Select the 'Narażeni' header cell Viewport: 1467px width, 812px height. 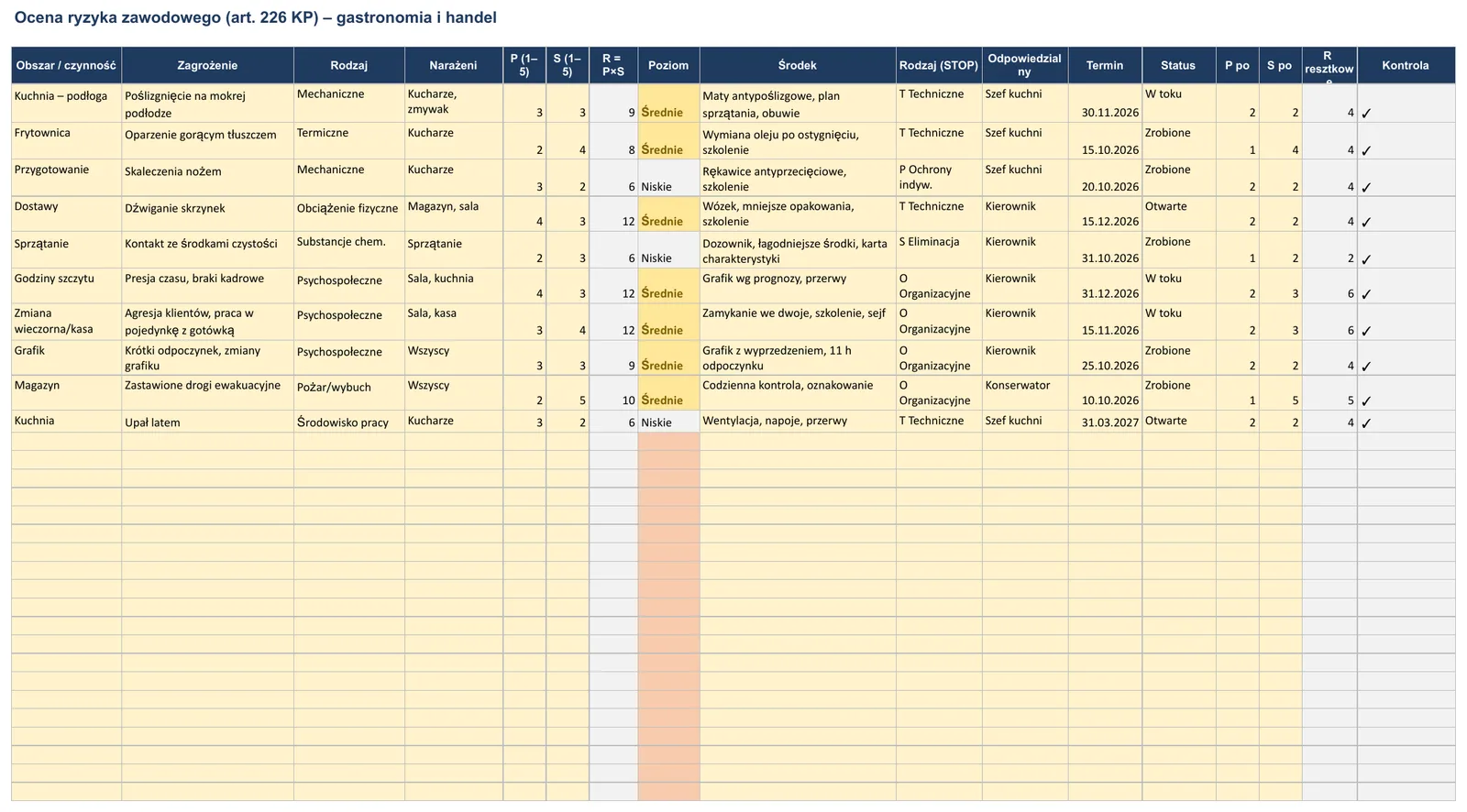pos(453,65)
